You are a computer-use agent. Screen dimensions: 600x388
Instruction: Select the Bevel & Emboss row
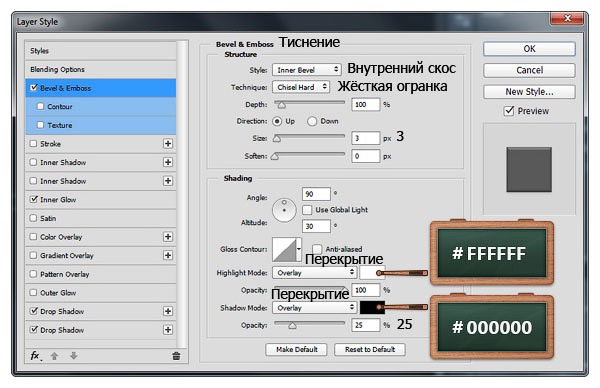(101, 88)
